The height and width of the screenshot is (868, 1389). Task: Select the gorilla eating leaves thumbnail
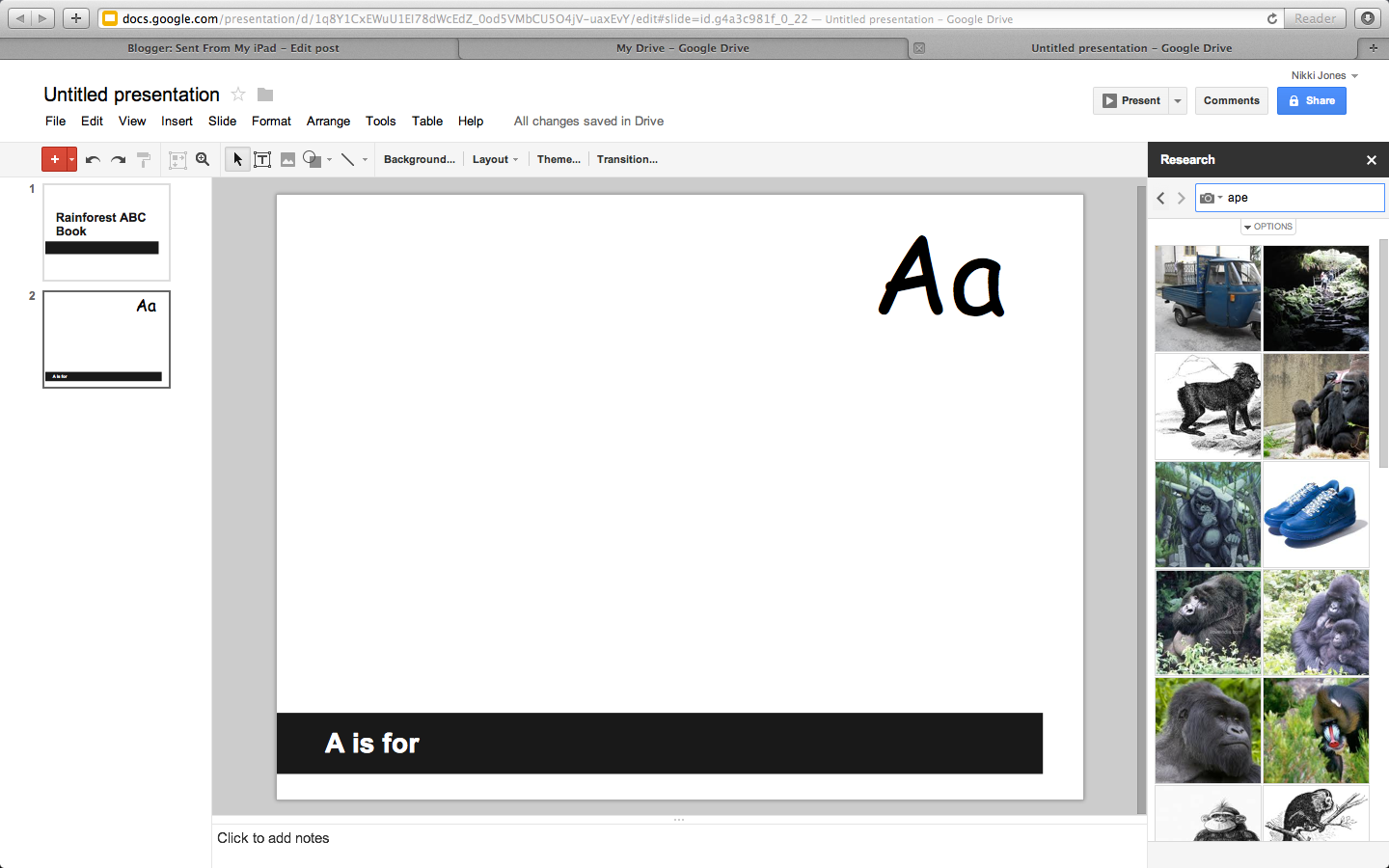coord(1208,622)
